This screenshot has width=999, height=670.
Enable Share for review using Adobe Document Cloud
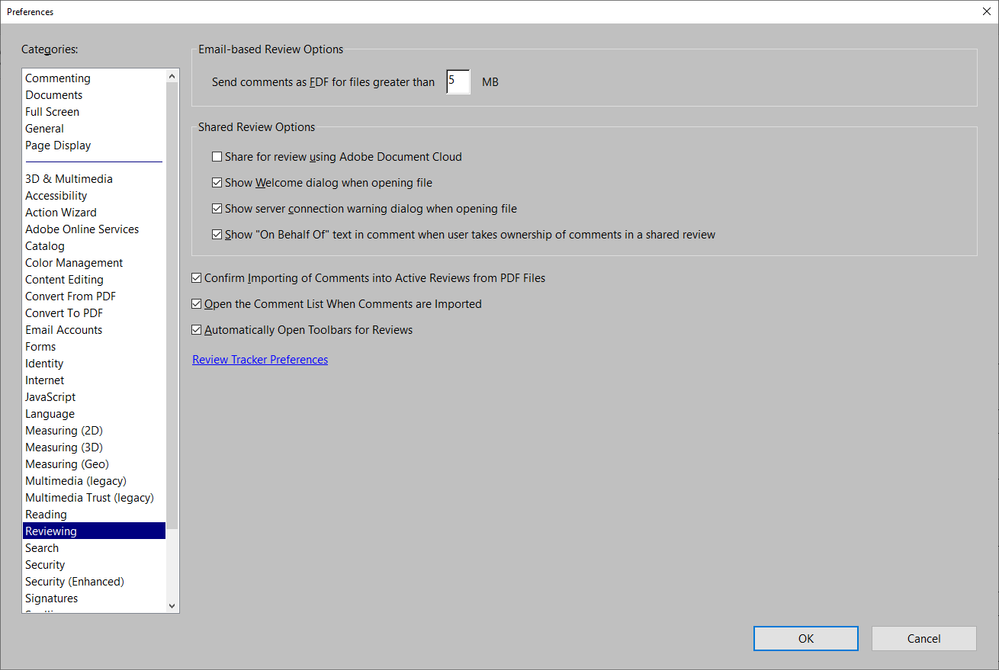click(x=217, y=156)
